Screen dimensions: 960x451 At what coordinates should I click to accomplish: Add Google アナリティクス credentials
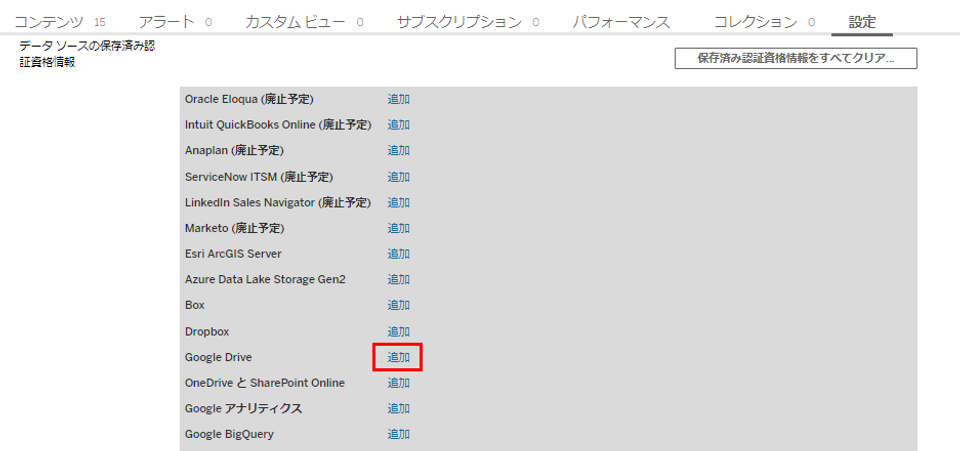pos(399,409)
